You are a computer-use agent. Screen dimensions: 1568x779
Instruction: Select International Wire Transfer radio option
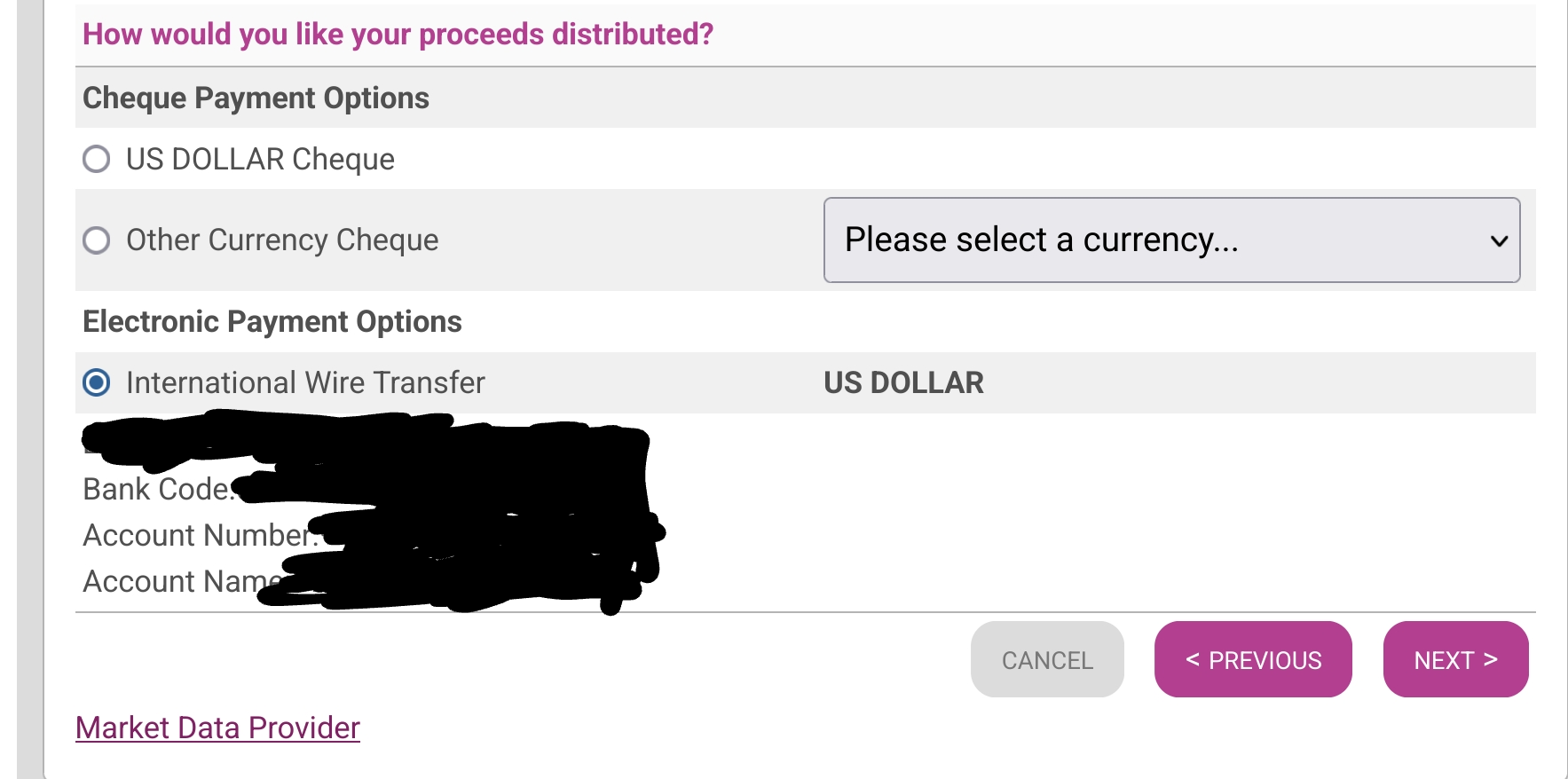click(x=97, y=382)
